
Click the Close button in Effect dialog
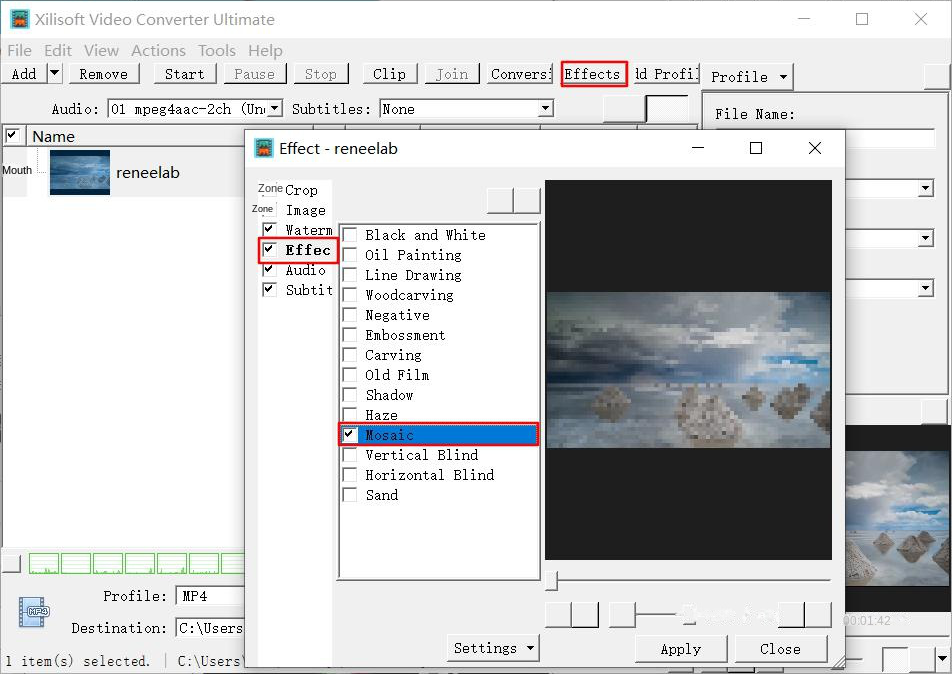(780, 649)
